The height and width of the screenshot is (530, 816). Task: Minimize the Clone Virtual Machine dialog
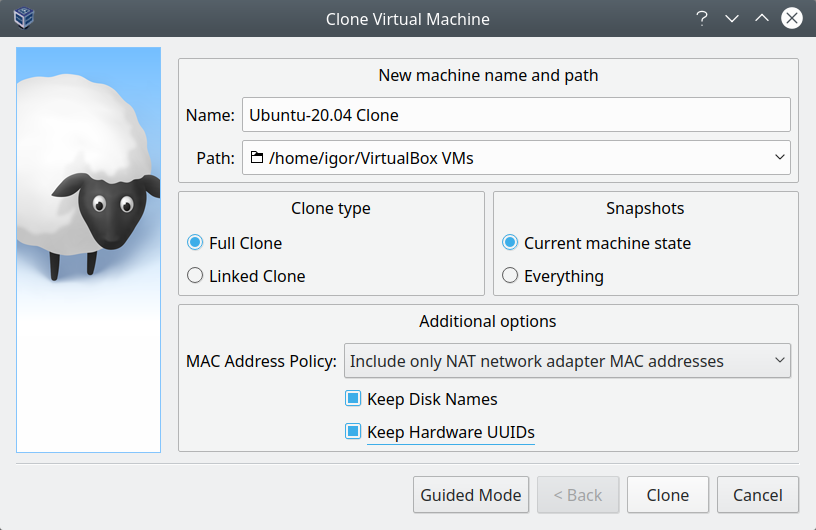[732, 18]
